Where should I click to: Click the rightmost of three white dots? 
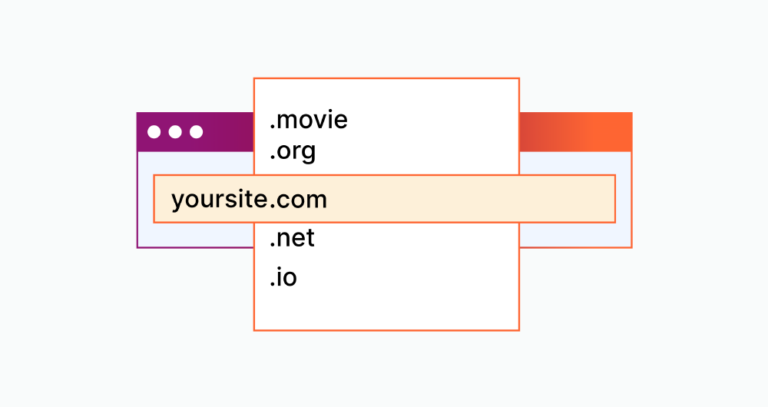196,132
